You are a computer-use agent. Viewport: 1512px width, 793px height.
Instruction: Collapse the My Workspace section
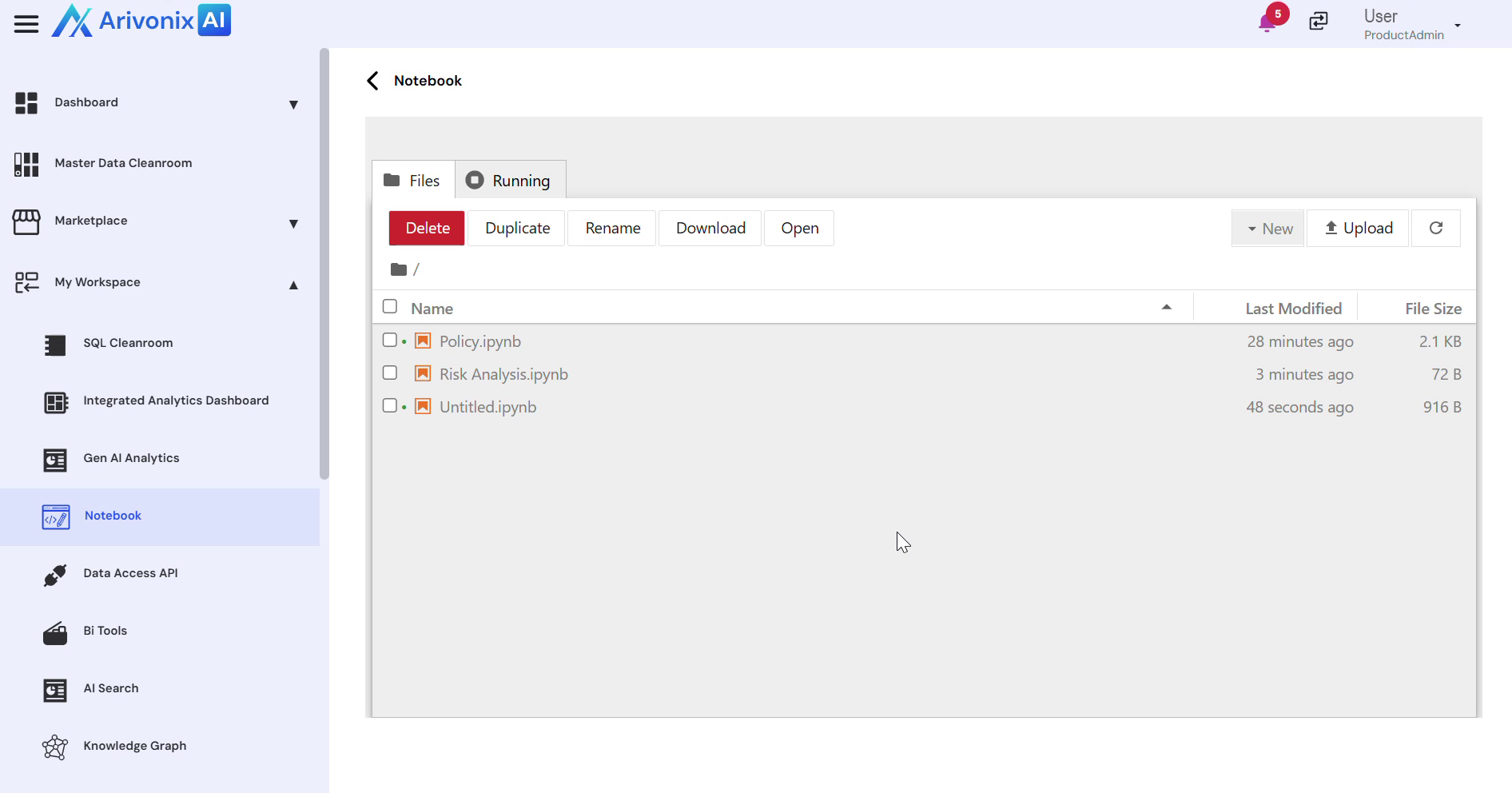(x=293, y=285)
